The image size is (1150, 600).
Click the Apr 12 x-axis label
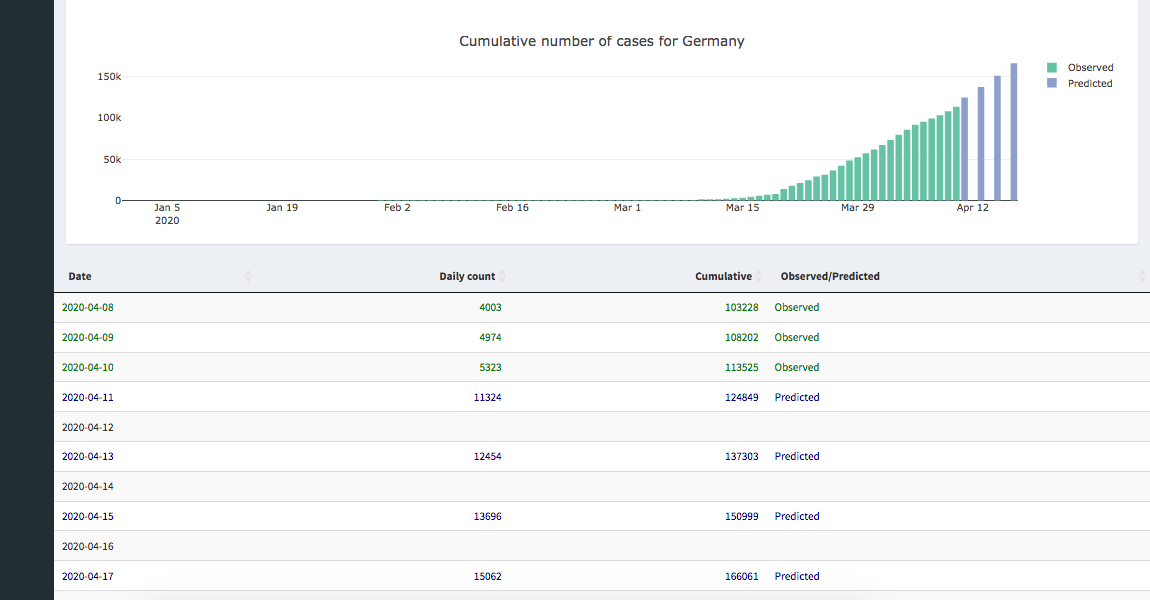pyautogui.click(x=972, y=208)
